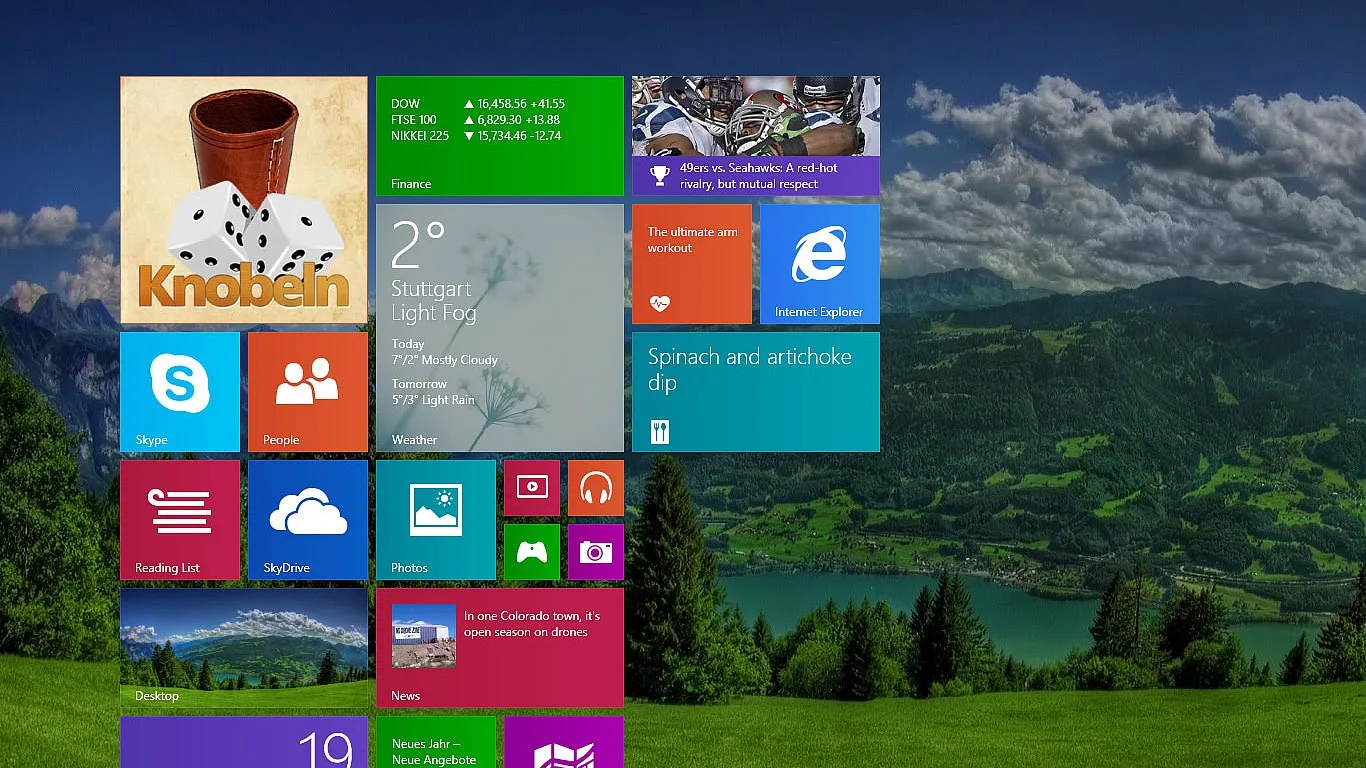Open the small Video tile

pos(532,488)
